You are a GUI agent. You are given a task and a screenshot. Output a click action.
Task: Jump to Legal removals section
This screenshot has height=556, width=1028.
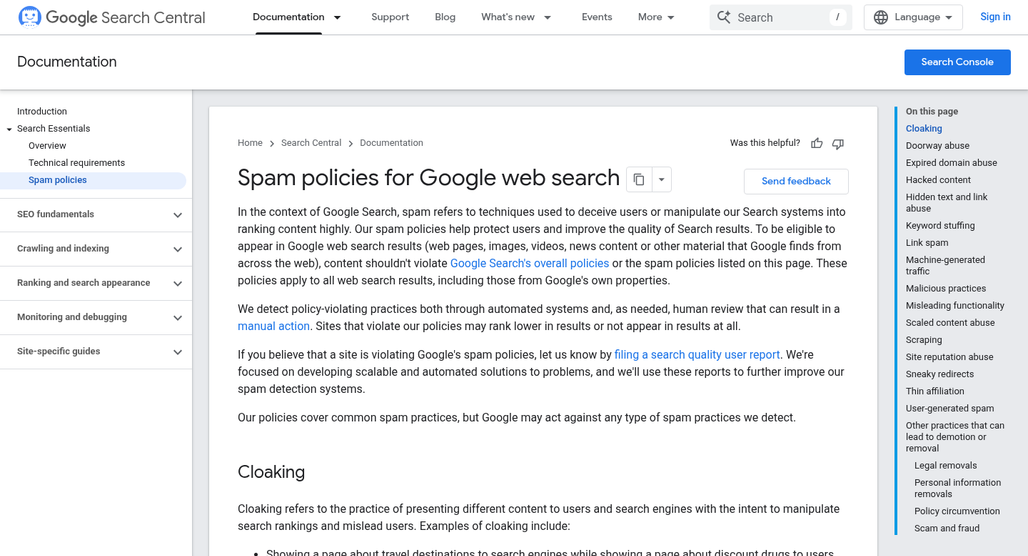(x=945, y=466)
